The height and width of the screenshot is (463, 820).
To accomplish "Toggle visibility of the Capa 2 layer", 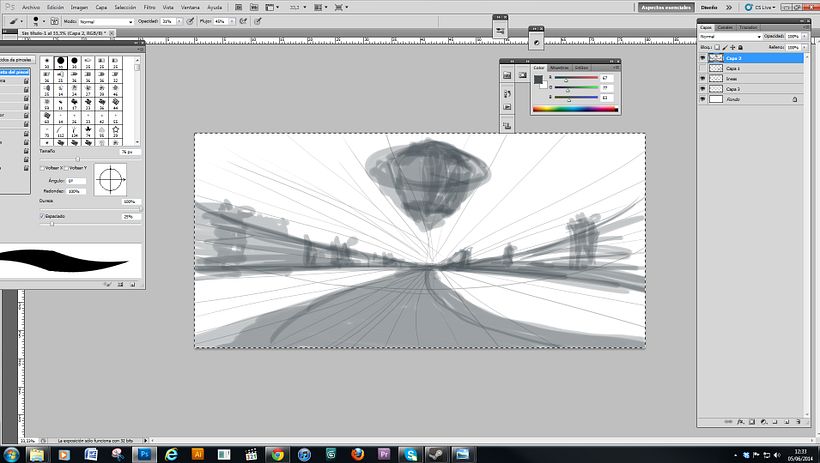I will (x=702, y=58).
